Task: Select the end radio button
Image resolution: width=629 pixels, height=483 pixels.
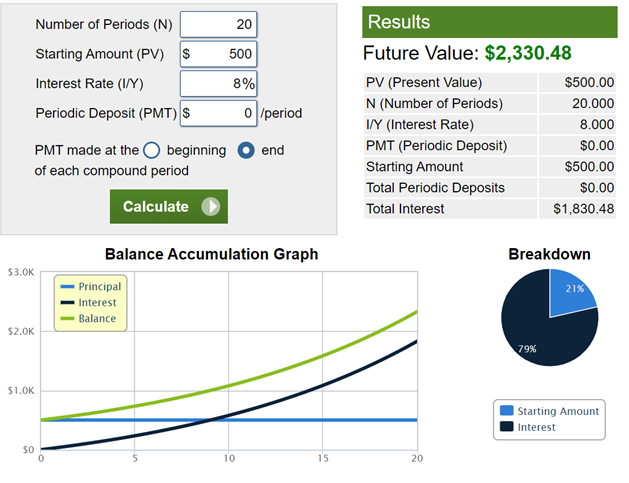Action: (x=246, y=151)
